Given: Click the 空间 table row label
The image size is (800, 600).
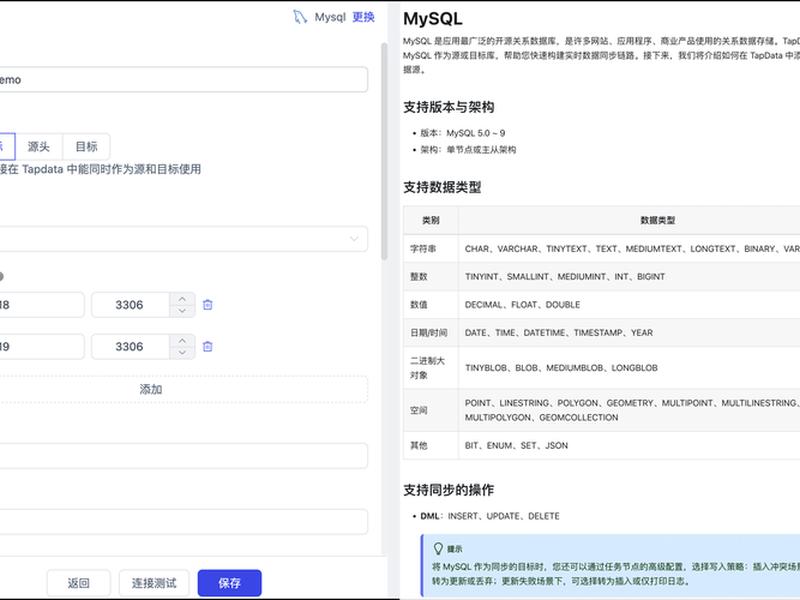Looking at the screenshot, I should pos(418,410).
